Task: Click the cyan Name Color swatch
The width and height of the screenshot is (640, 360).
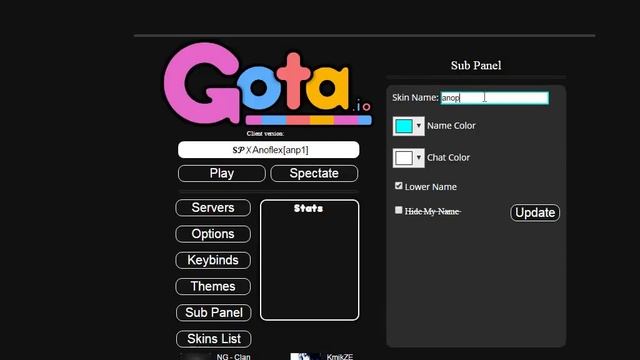Action: point(404,126)
